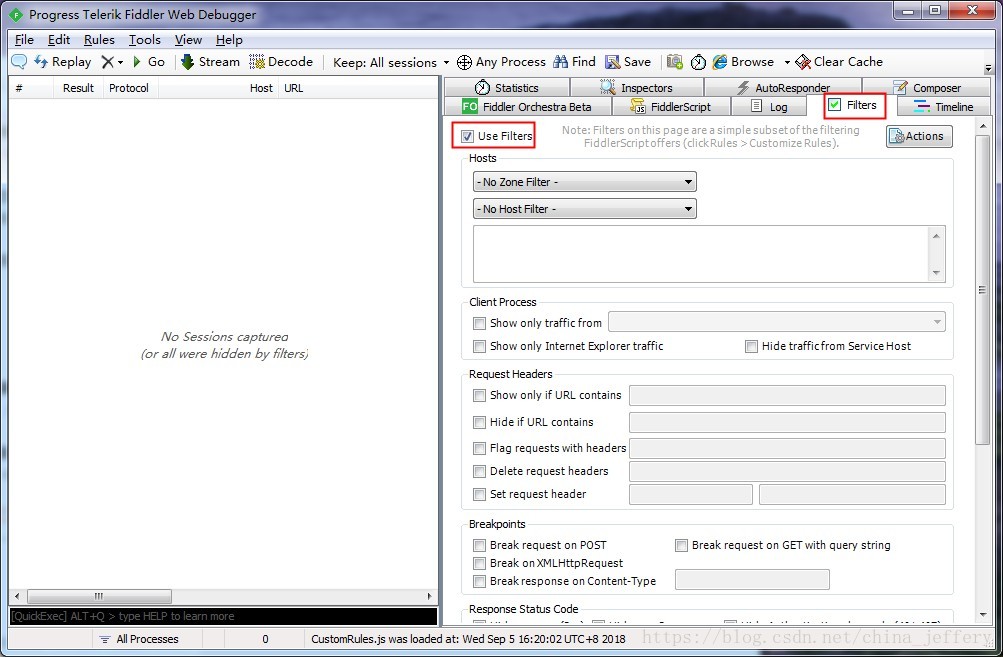The width and height of the screenshot is (1003, 657).
Task: Switch to the AutoResponder tab
Action: point(783,88)
